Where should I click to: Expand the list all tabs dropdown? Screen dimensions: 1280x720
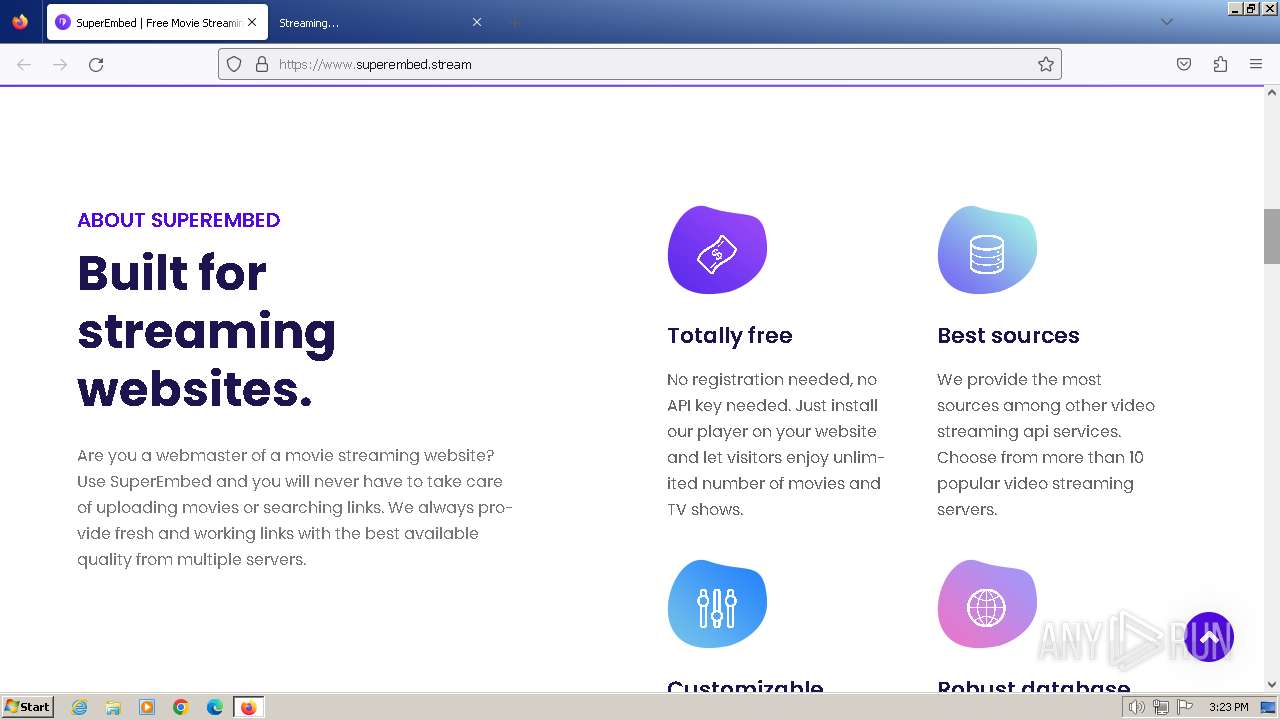tap(1166, 22)
